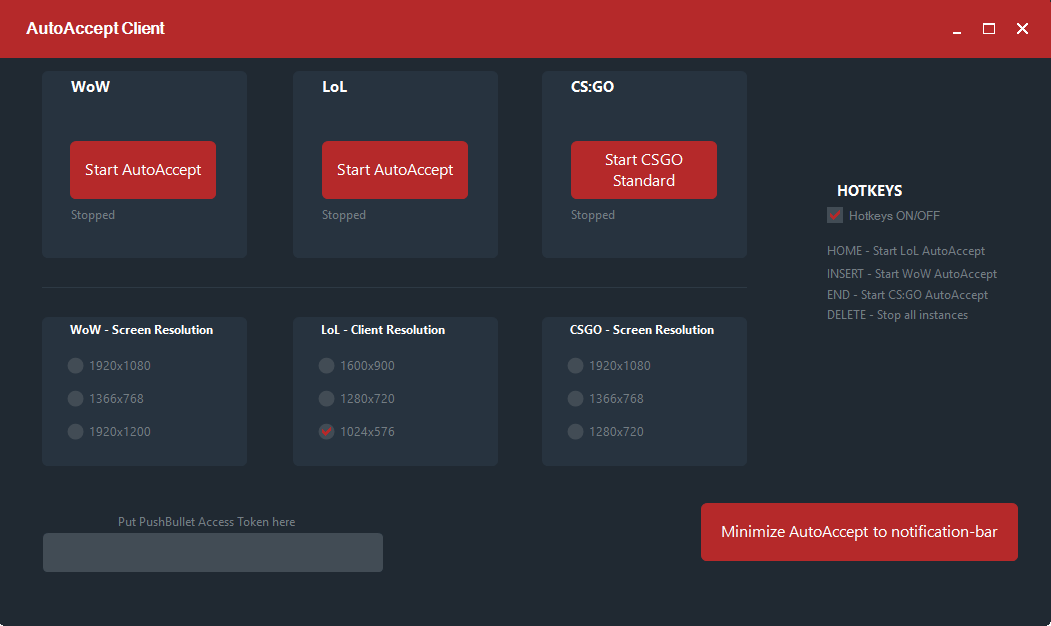
Task: Click 'HOME - Start LoL AutoAccept' text
Action: 906,251
